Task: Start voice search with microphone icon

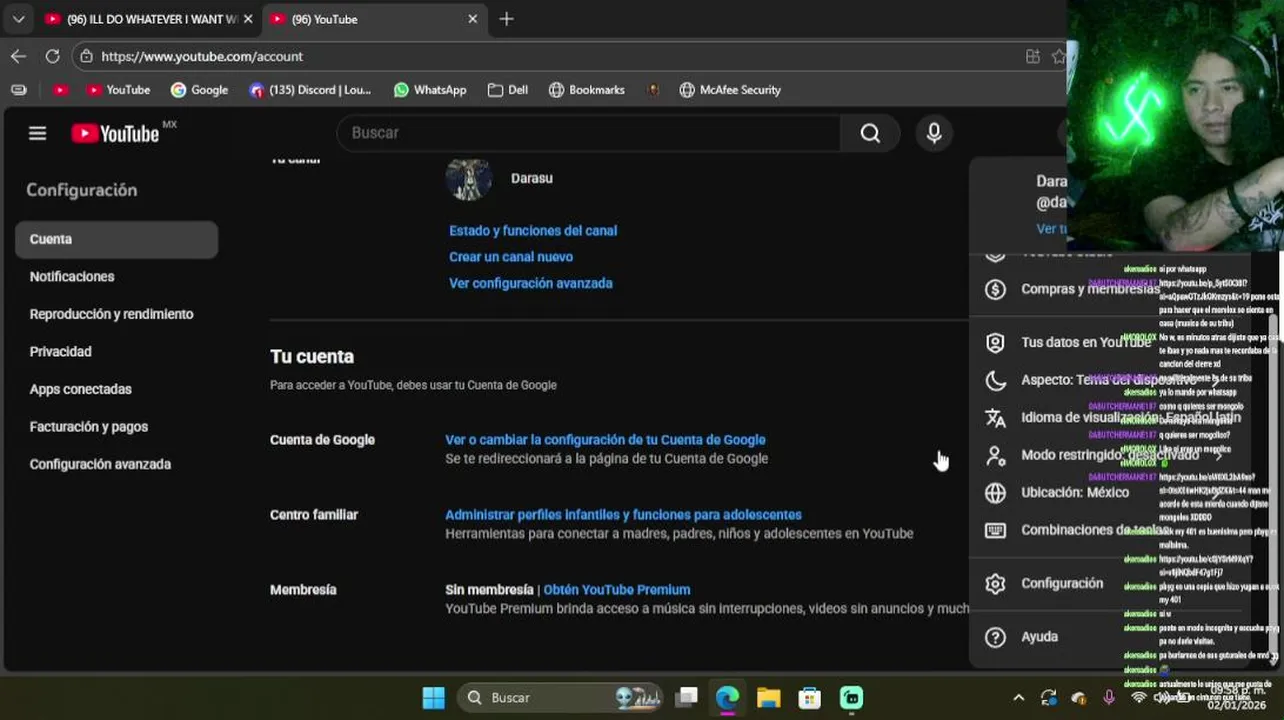Action: 934,133
